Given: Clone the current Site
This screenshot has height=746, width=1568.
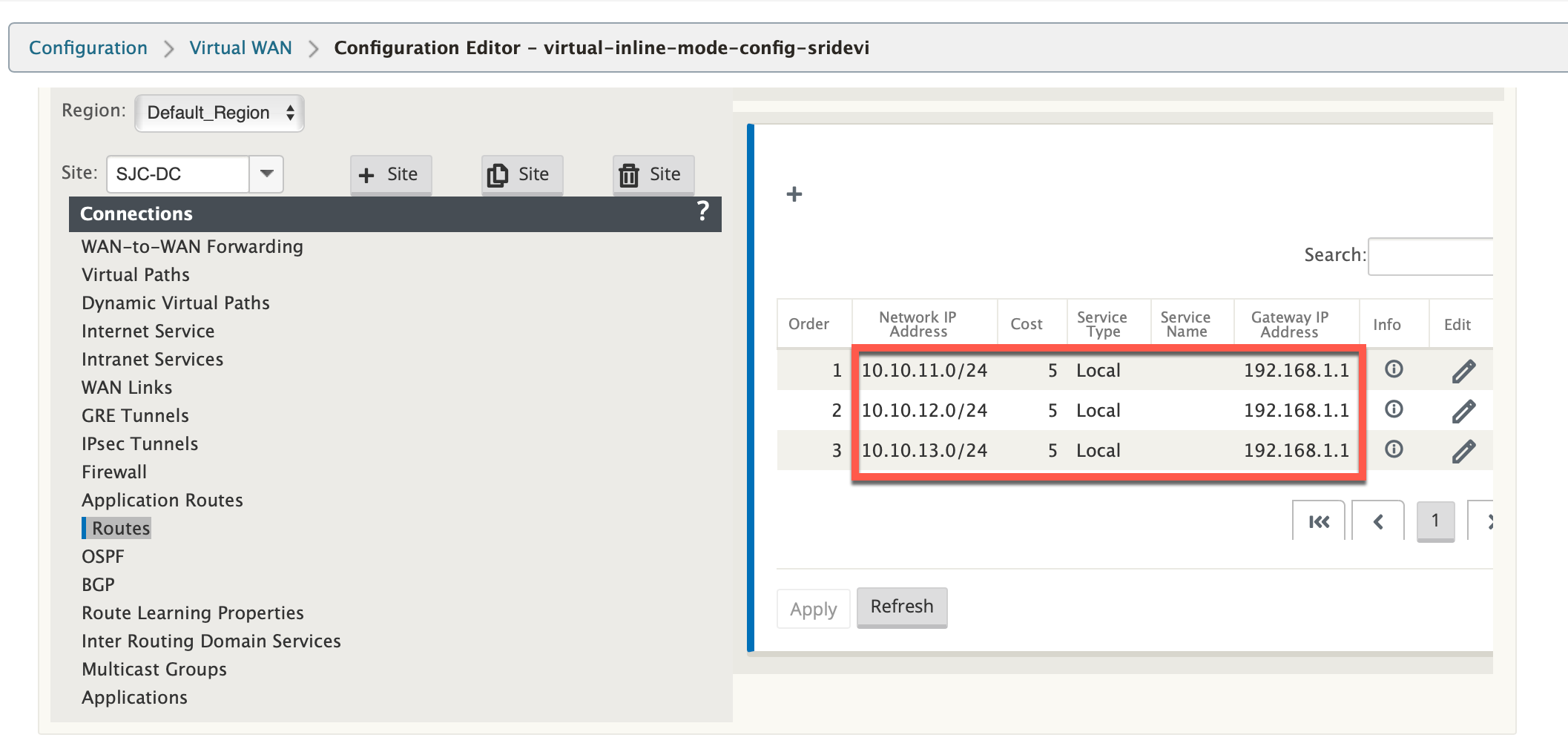Looking at the screenshot, I should [522, 175].
